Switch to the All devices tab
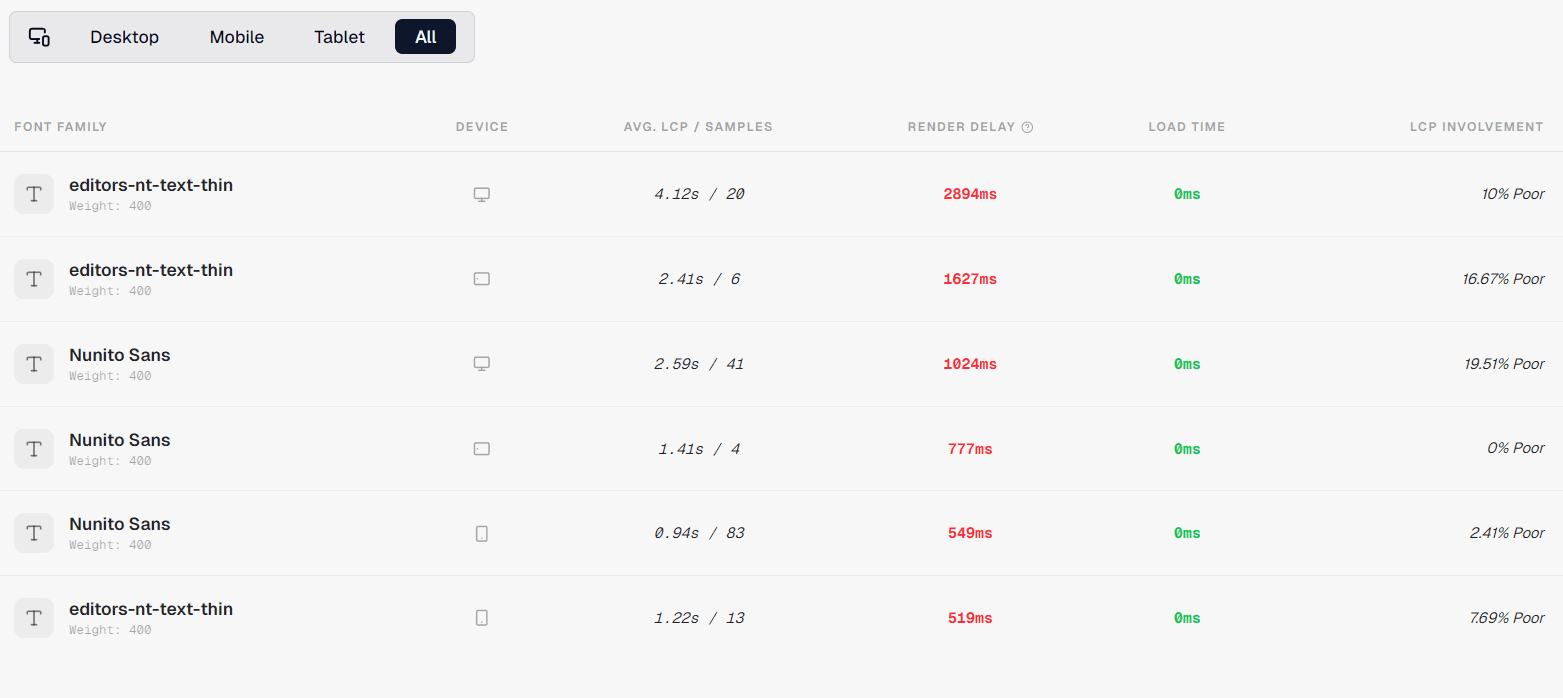The width and height of the screenshot is (1563, 698). point(425,36)
